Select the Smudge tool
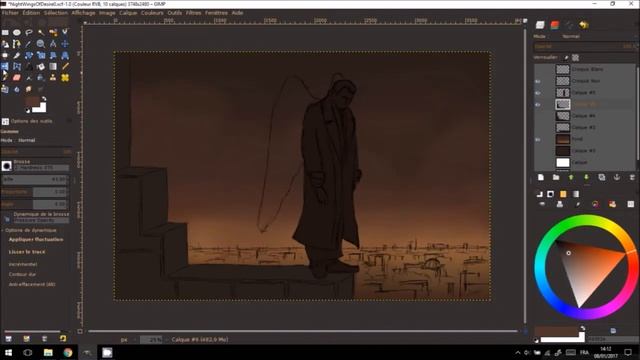640x360 pixels. (x=29, y=89)
